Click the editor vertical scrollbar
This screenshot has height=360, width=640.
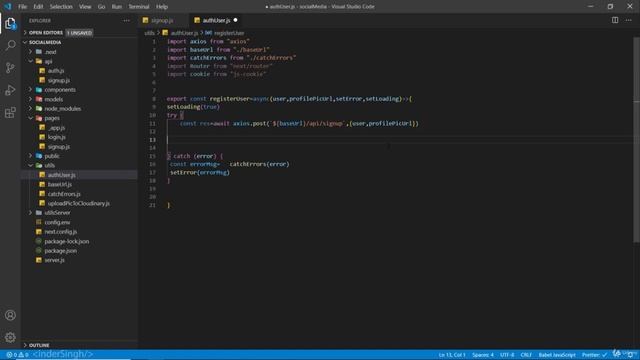(637, 139)
